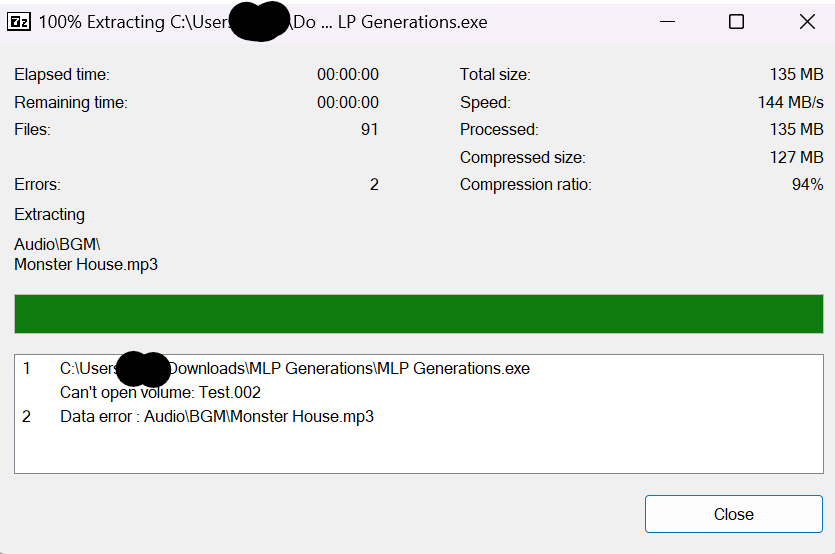Select error row with MLP Generations.exe path
Image resolution: width=835 pixels, height=554 pixels.
pos(295,368)
